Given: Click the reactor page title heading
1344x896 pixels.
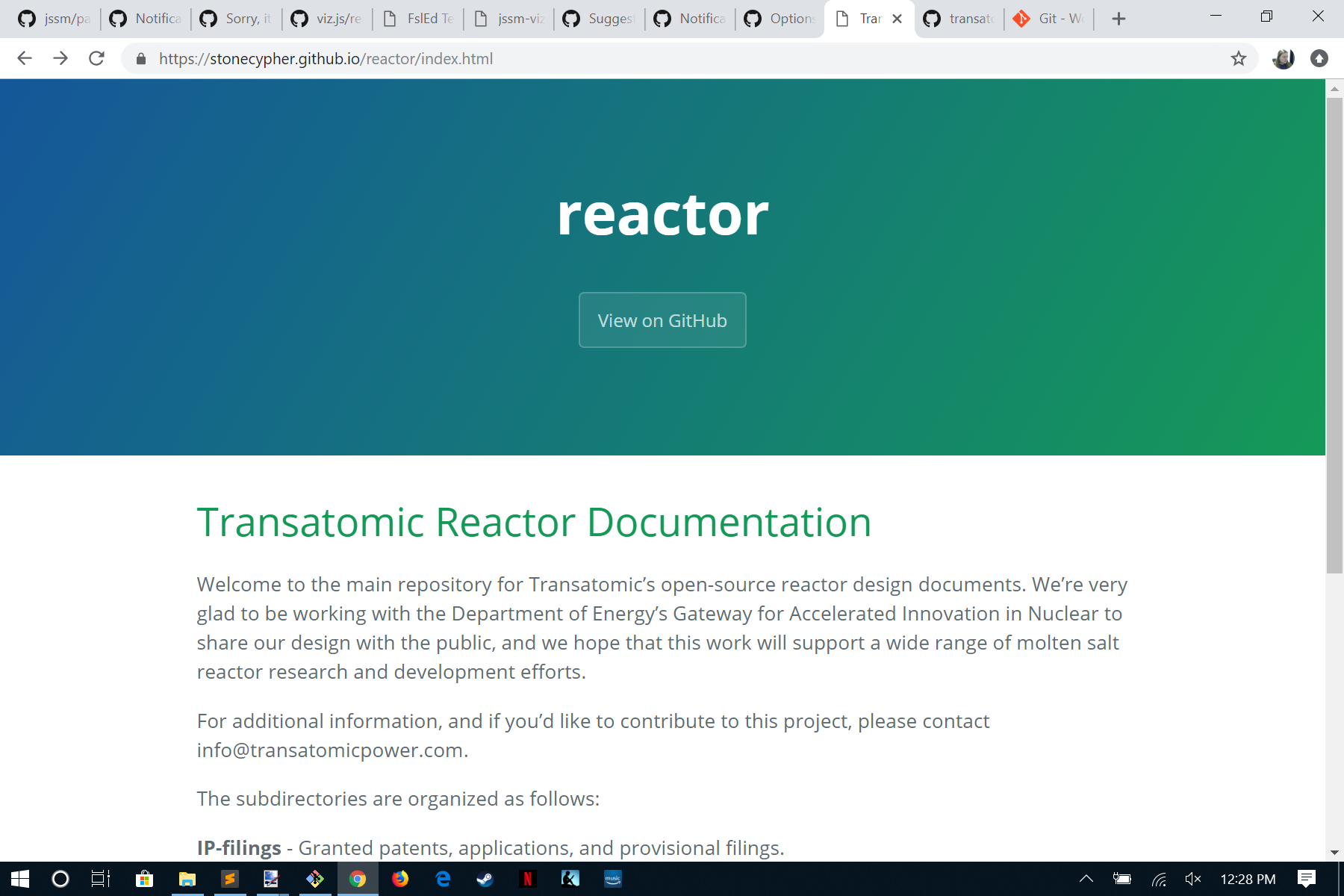Looking at the screenshot, I should (x=662, y=214).
